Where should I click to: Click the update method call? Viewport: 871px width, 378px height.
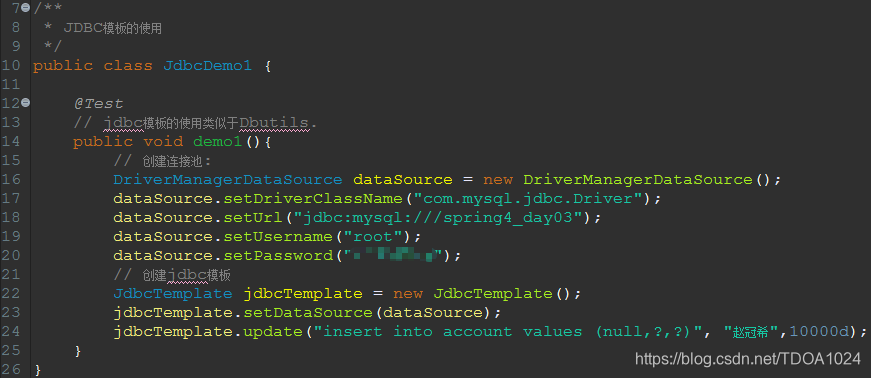(x=273, y=332)
